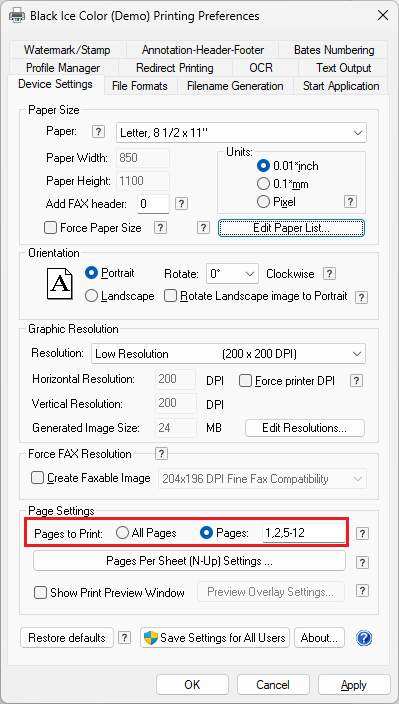Click the help icon beside Clockwise label
Screen dimensions: 399x704
coord(330,273)
